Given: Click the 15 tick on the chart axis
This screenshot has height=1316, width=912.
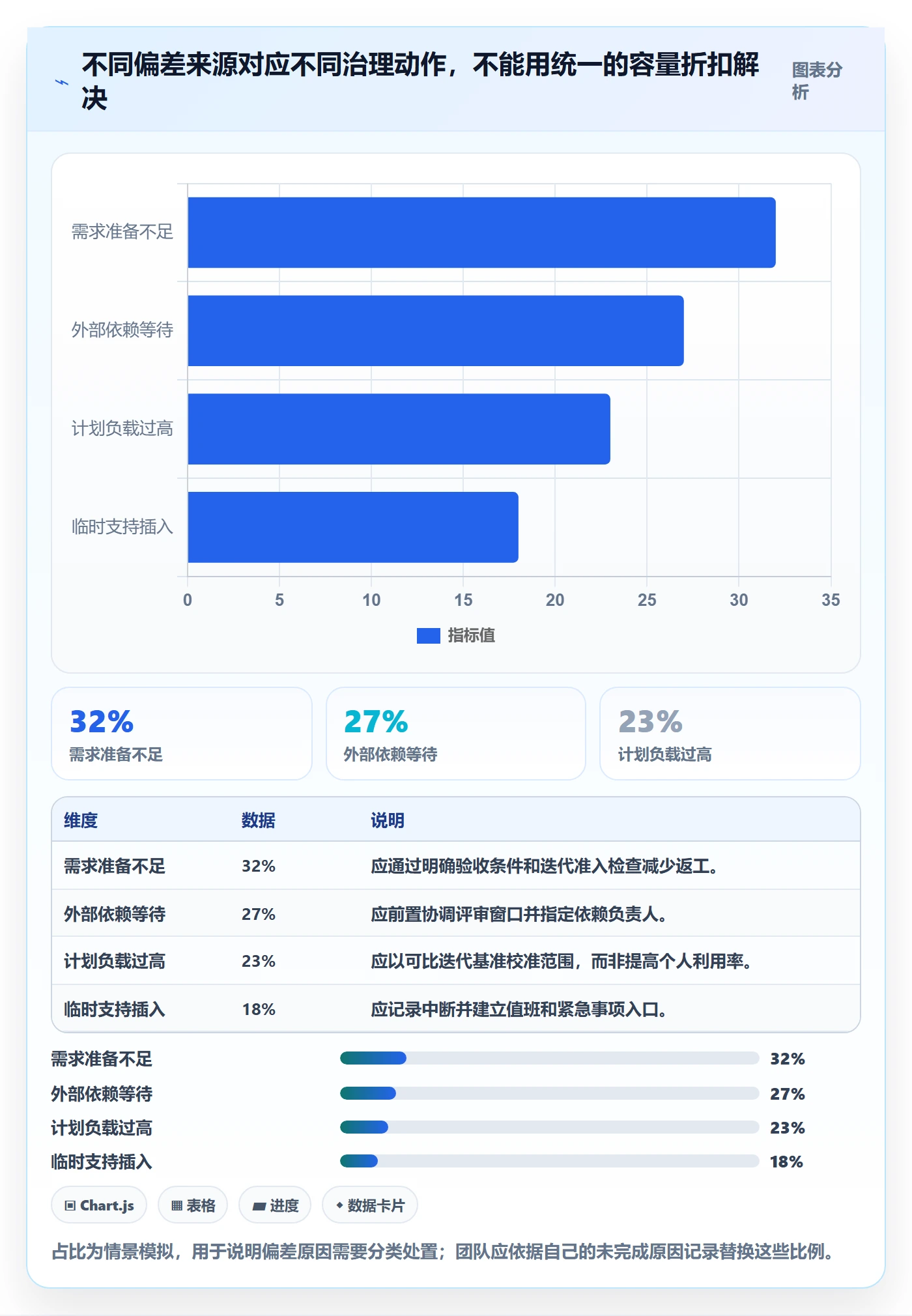Looking at the screenshot, I should [463, 600].
